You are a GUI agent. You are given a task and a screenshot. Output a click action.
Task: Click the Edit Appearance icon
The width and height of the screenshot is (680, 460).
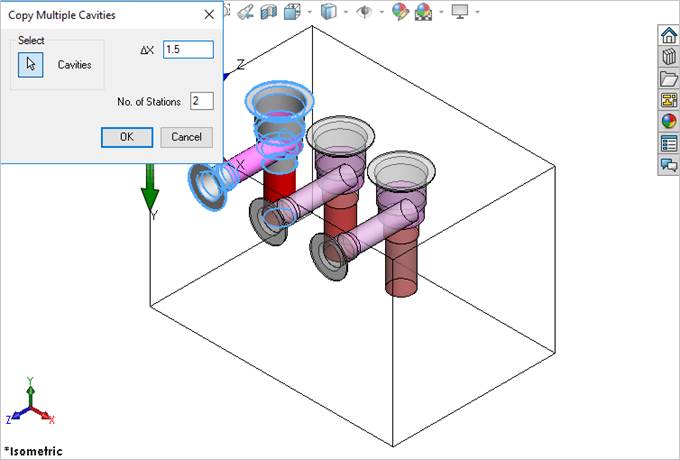coord(400,12)
